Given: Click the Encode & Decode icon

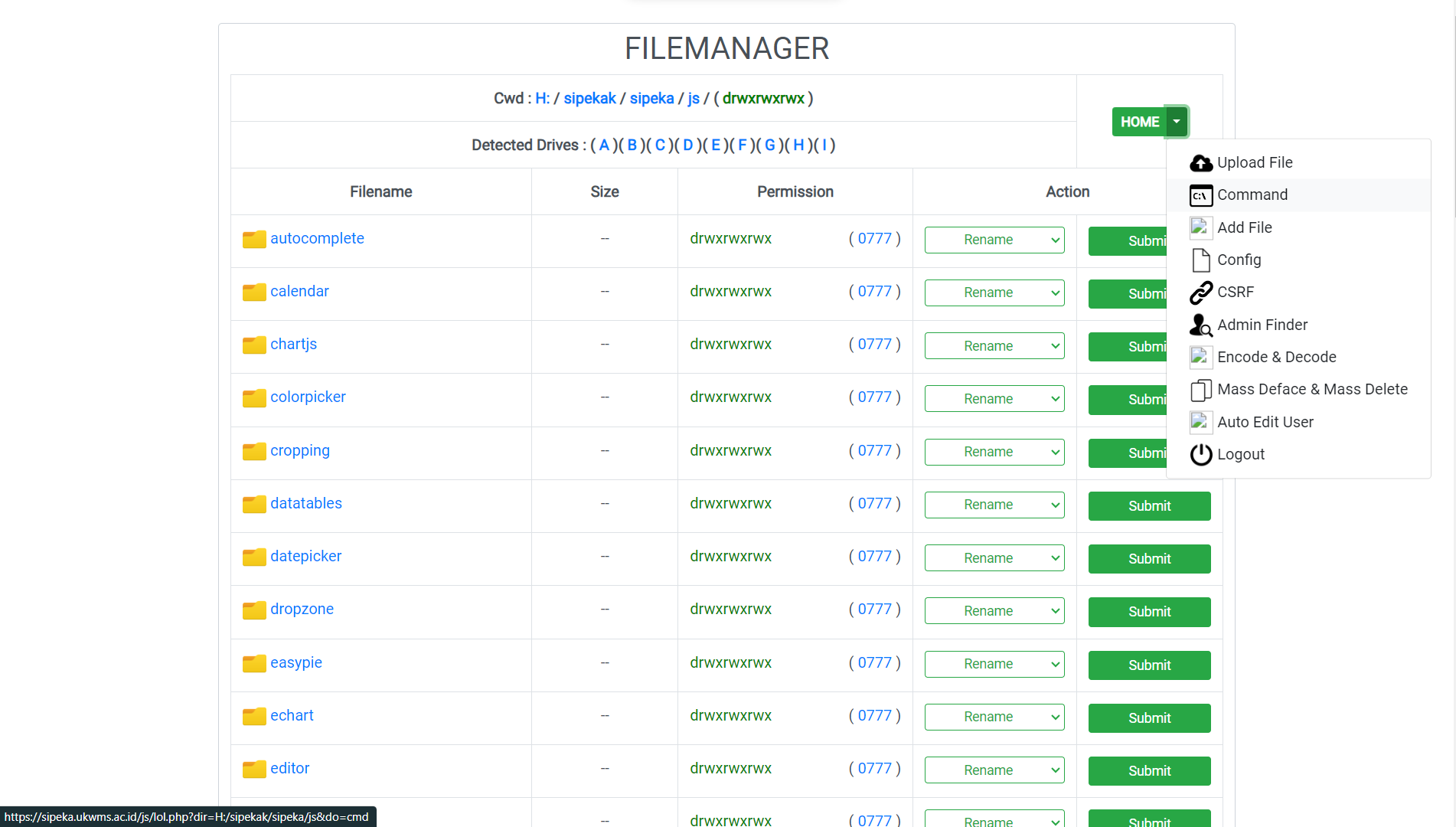Looking at the screenshot, I should click(1201, 357).
